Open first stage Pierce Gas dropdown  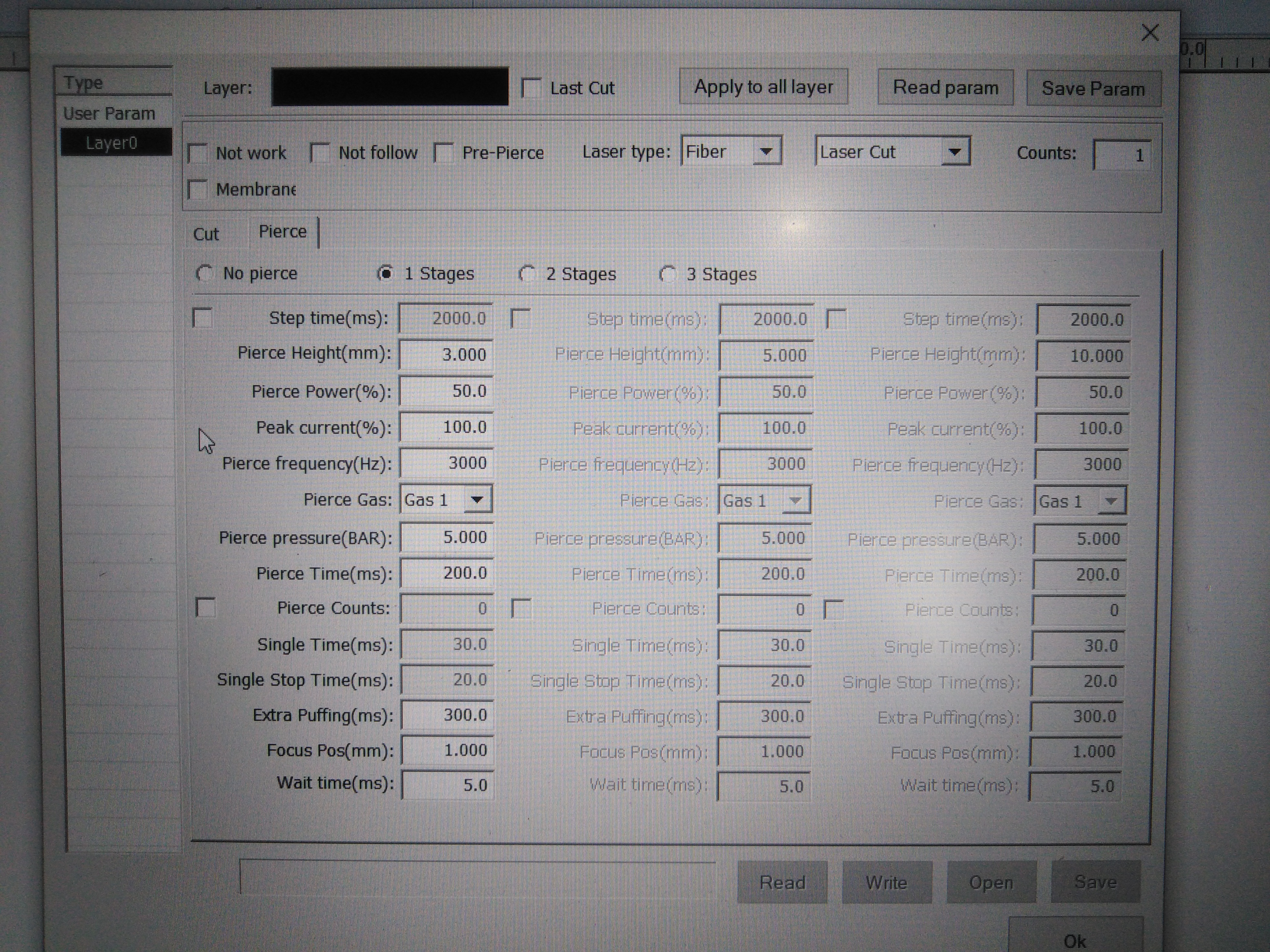(x=477, y=500)
